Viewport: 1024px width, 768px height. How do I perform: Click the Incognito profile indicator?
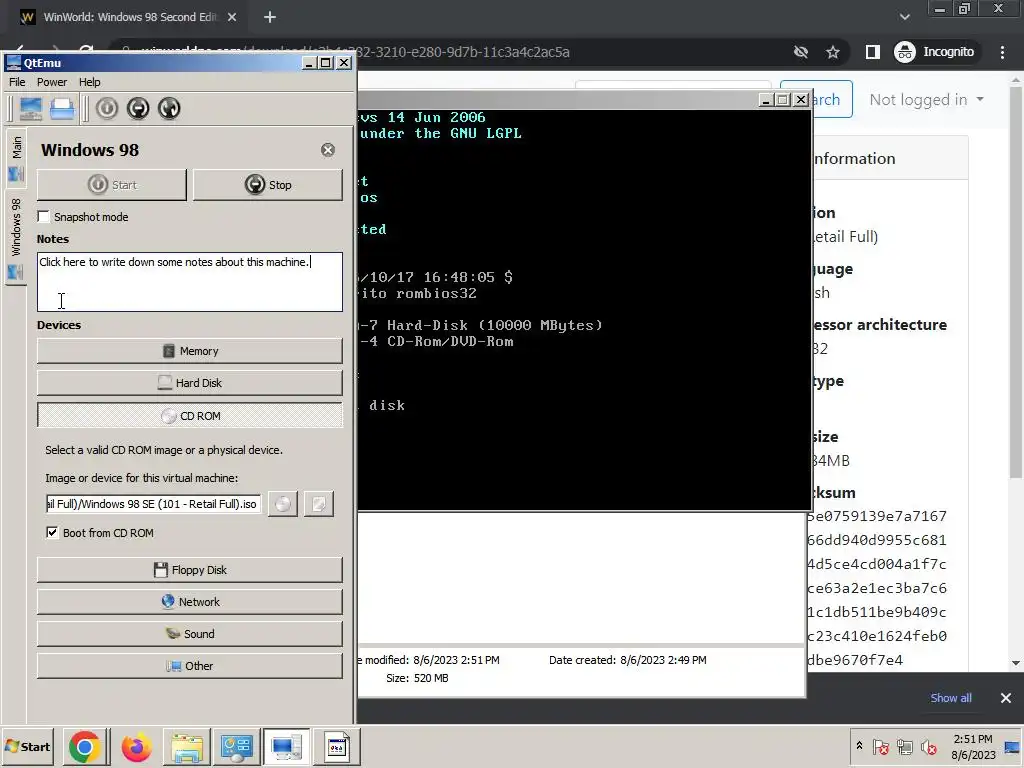coord(935,52)
